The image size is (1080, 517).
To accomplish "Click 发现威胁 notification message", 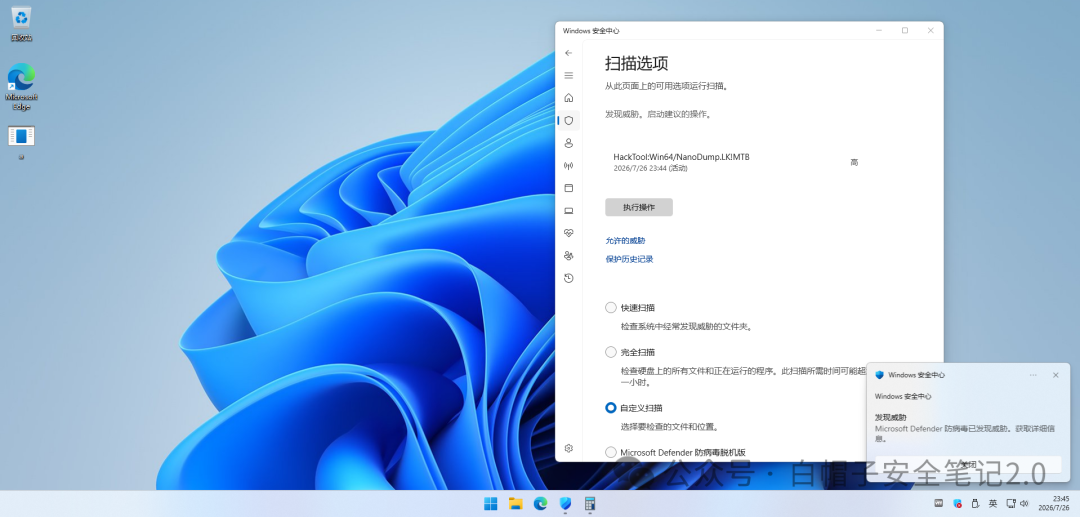I will tap(964, 428).
